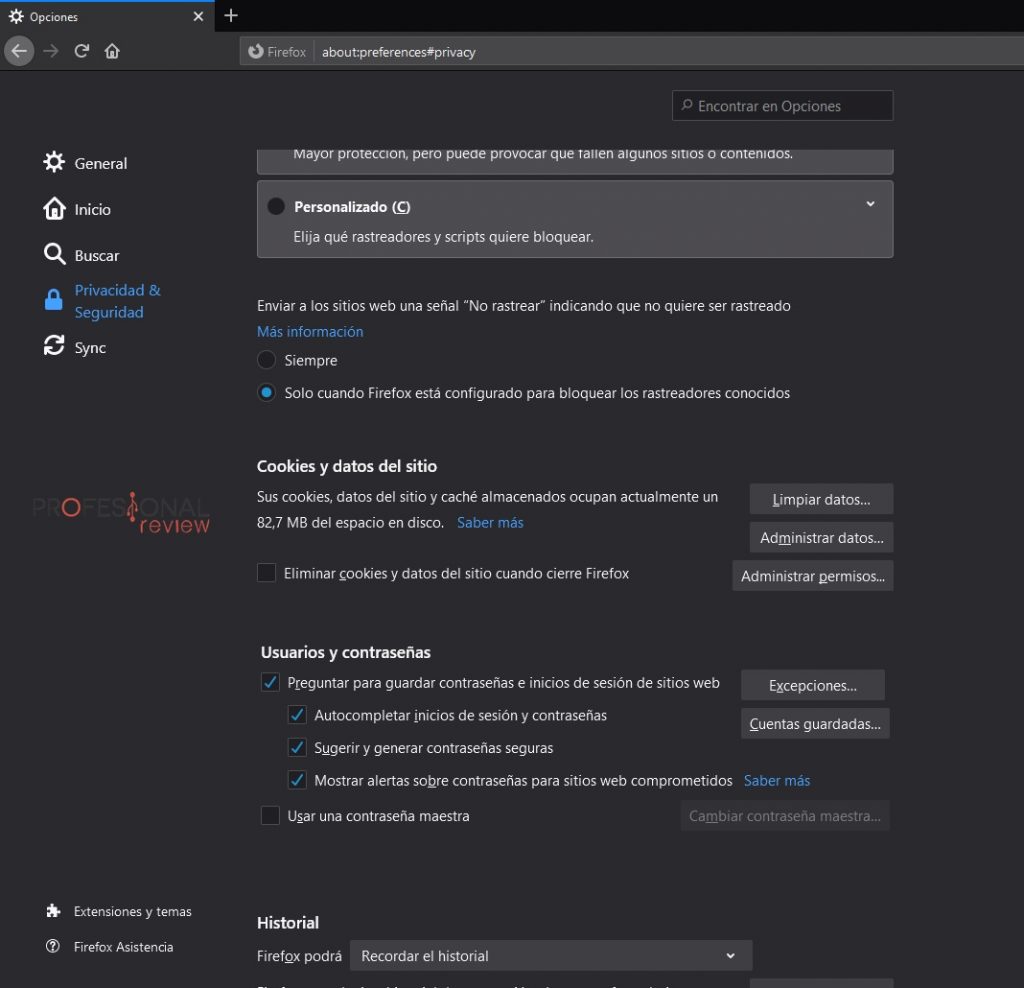The image size is (1024, 988).
Task: Enable Eliminar cookies al cerrar Firefox
Action: point(266,573)
